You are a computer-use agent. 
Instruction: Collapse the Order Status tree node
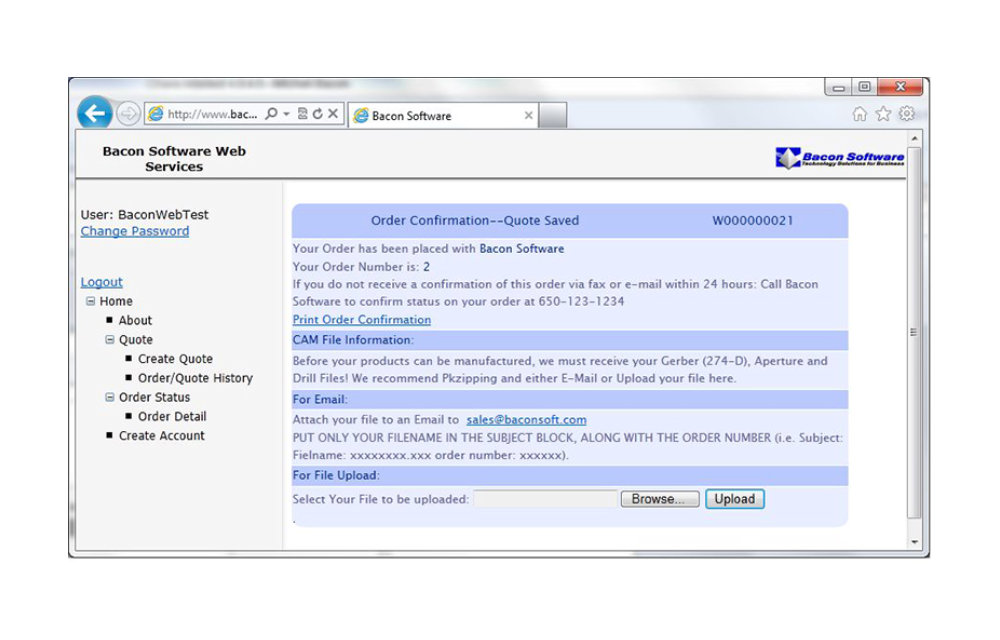click(110, 397)
